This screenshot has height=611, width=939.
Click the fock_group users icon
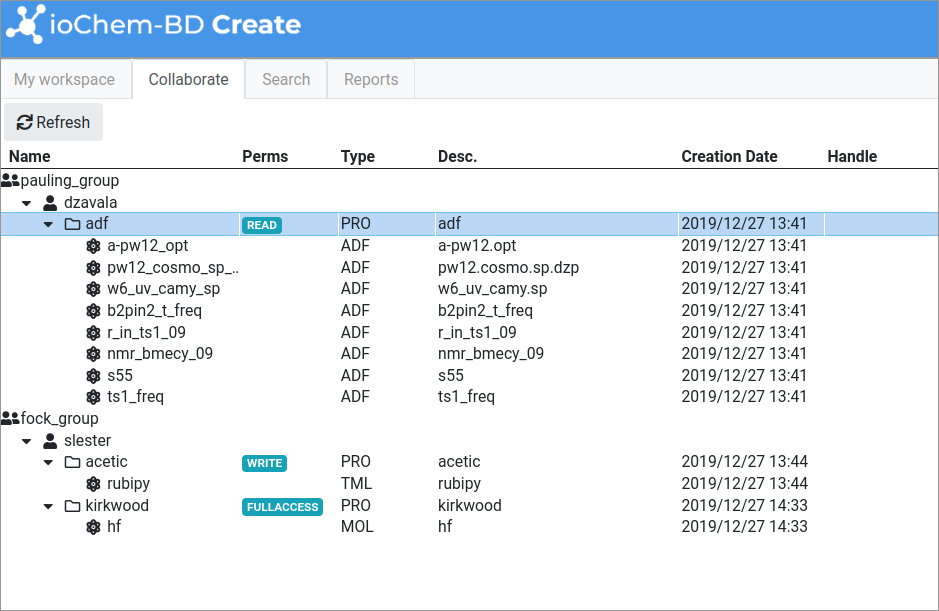[10, 419]
